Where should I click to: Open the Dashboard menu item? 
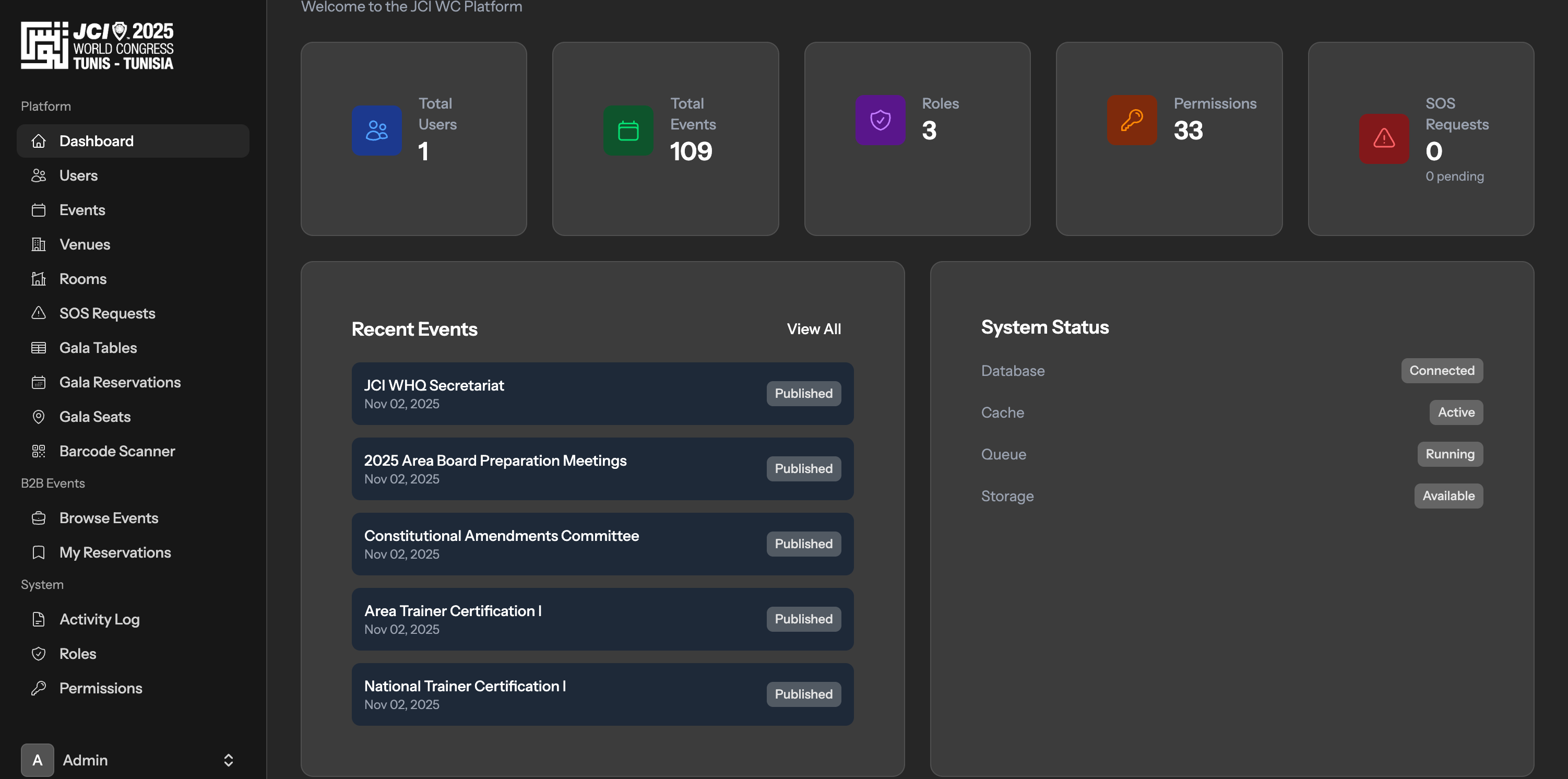pos(133,141)
